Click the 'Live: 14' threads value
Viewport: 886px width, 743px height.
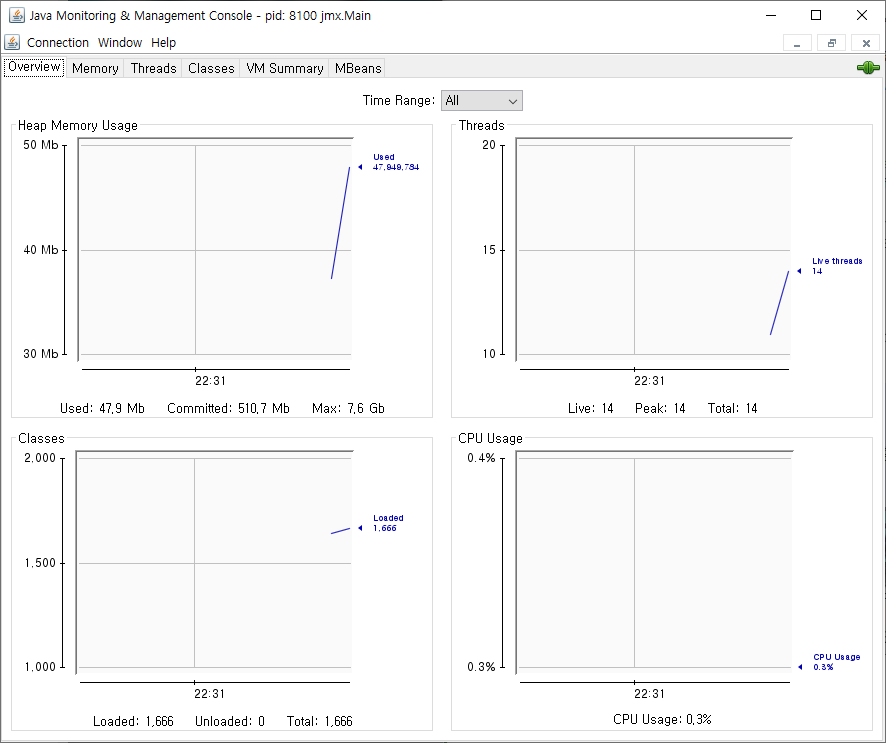[590, 409]
